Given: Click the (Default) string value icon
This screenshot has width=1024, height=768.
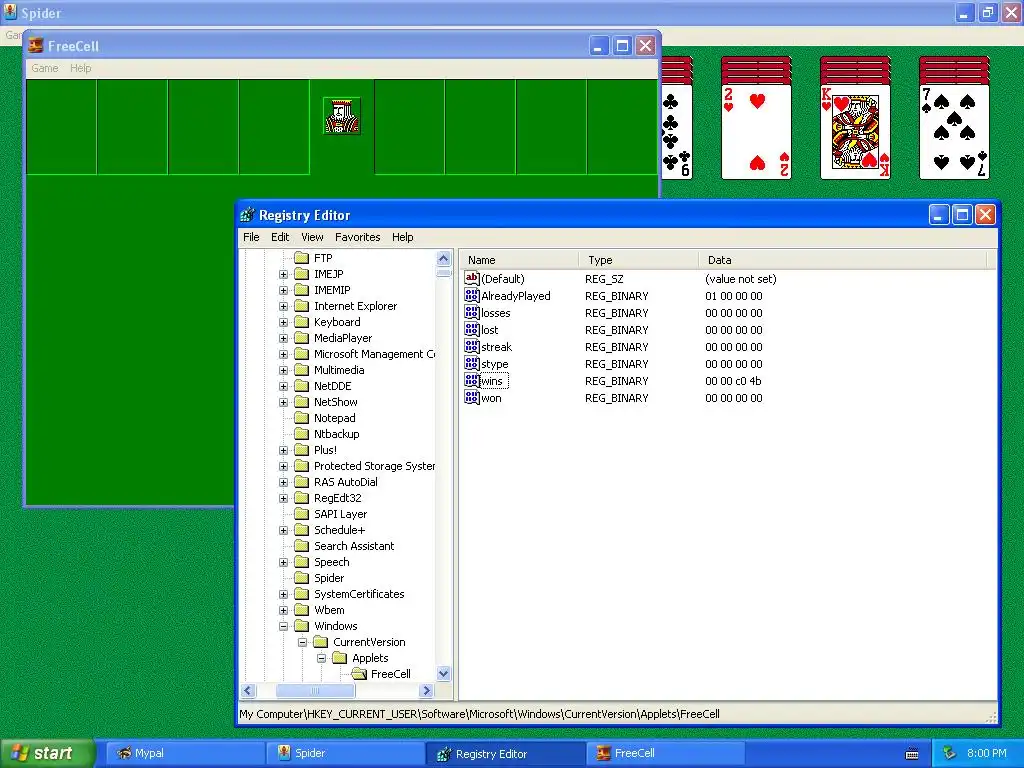Looking at the screenshot, I should [x=472, y=278].
